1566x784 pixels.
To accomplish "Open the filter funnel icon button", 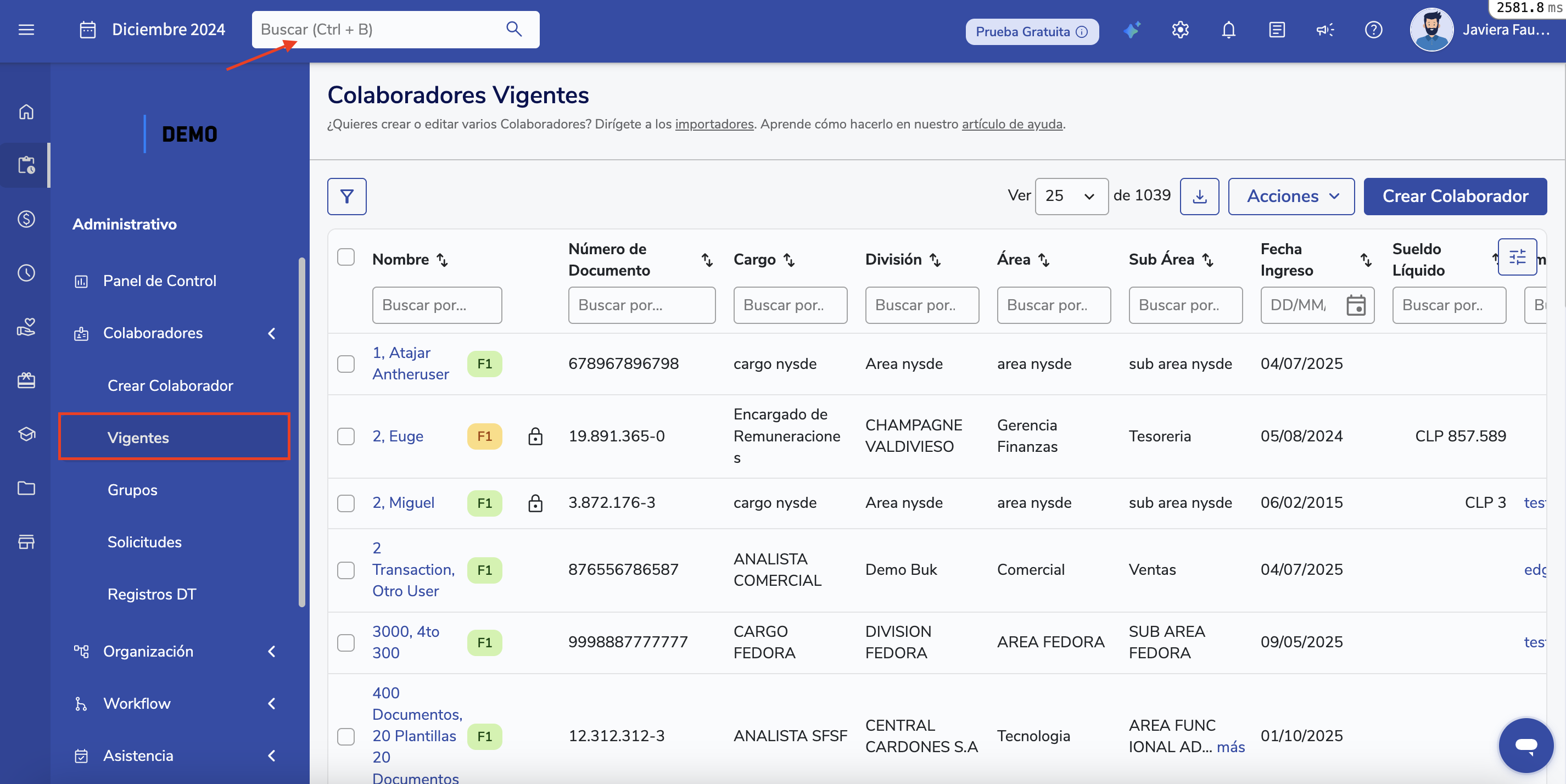I will pos(346,197).
